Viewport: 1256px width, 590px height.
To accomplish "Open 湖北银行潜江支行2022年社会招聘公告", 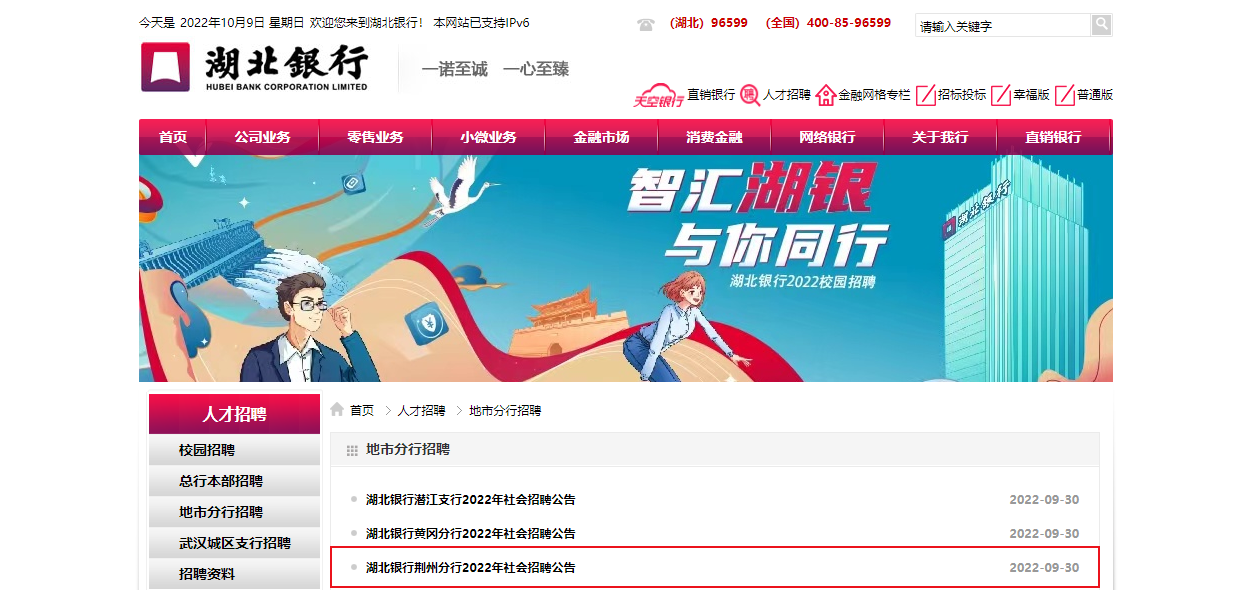I will pos(471,499).
